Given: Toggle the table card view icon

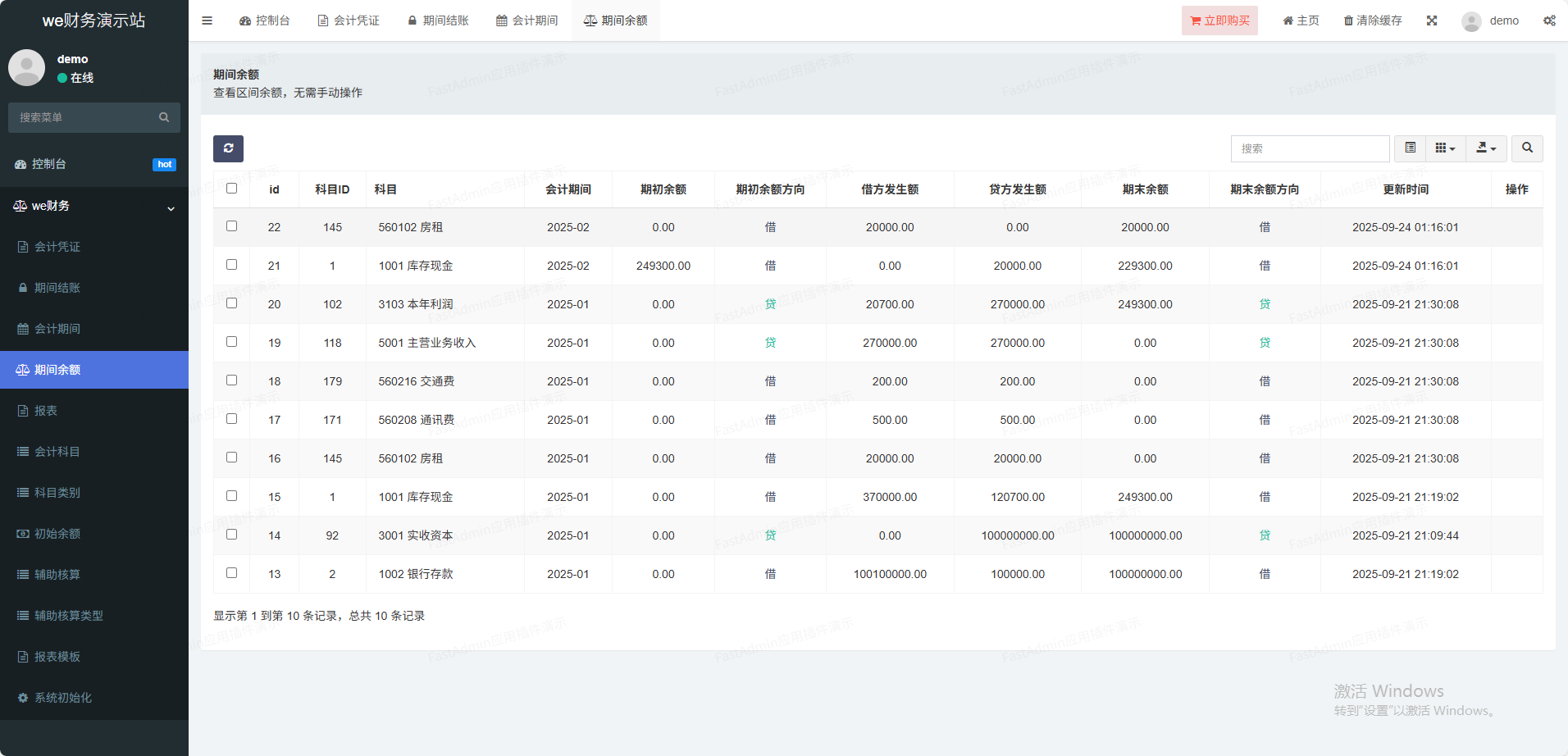Looking at the screenshot, I should (x=1410, y=148).
